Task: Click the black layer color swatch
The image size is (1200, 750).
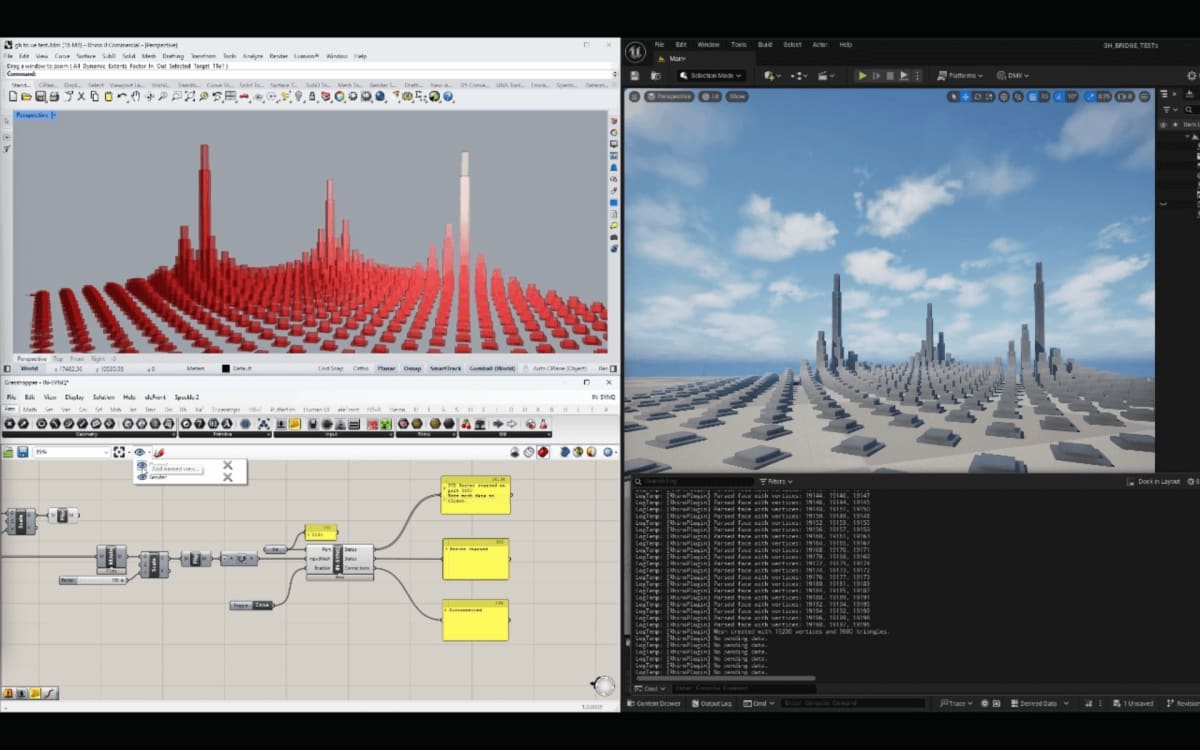Action: pos(226,368)
